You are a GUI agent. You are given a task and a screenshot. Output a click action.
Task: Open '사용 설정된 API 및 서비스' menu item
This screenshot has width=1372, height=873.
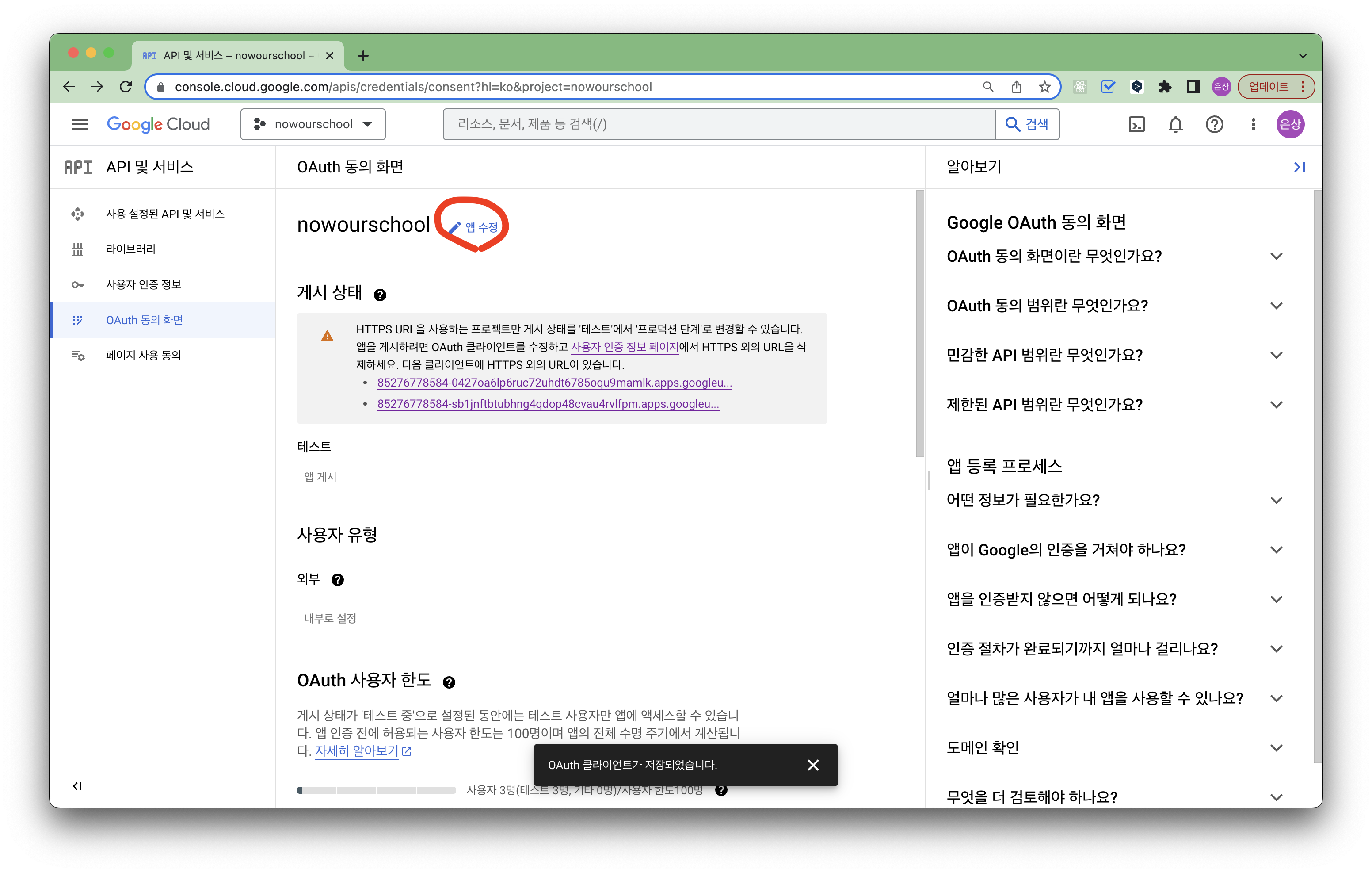tap(163, 214)
